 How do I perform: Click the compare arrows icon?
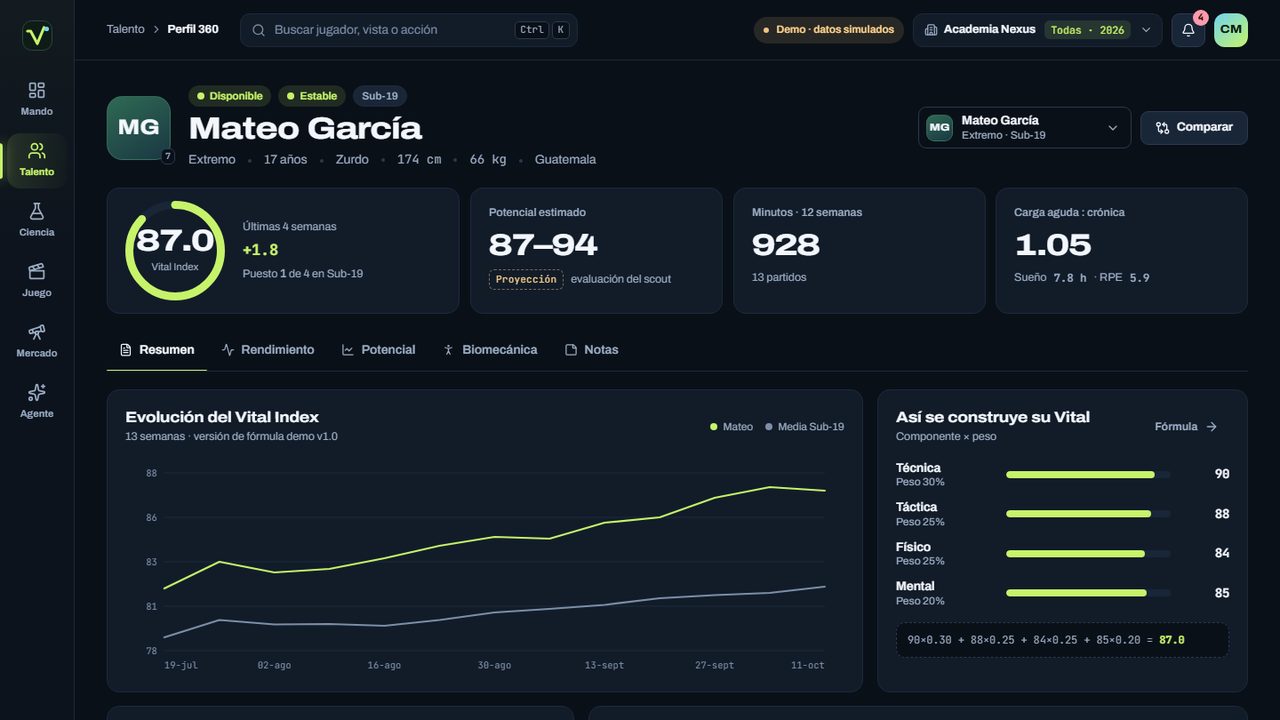(1162, 128)
